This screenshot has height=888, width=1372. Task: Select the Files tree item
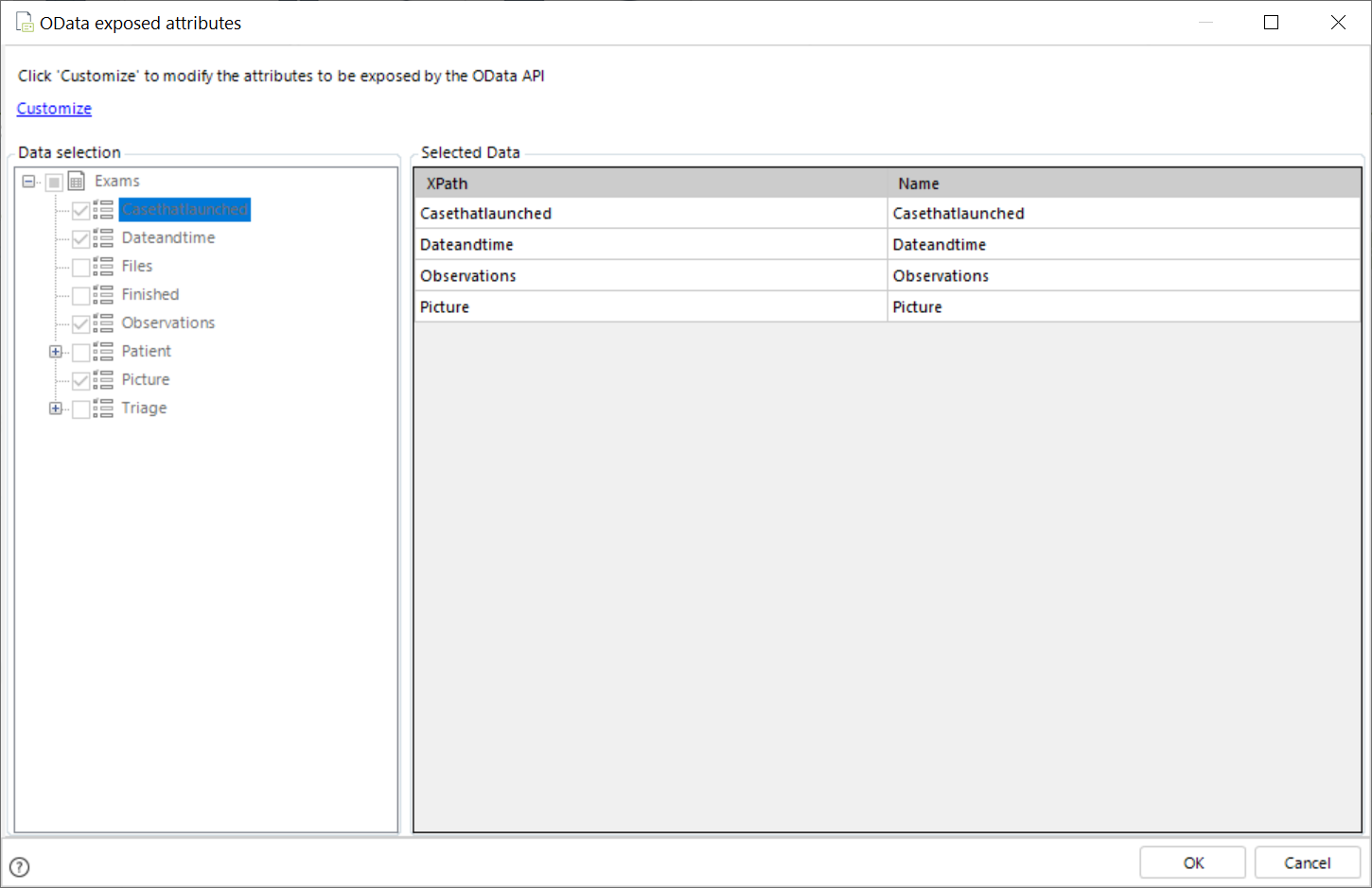pos(137,267)
